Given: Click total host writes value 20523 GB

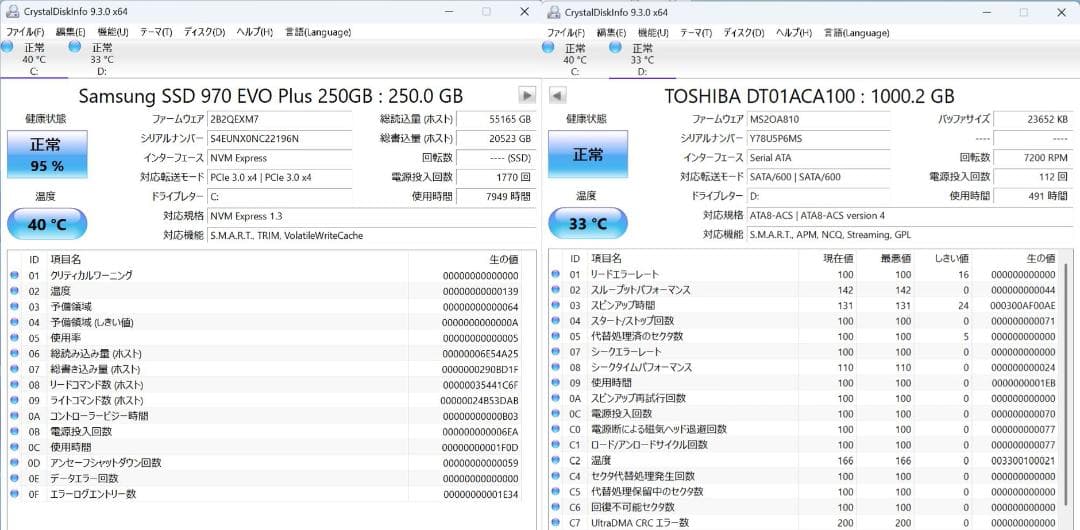Looking at the screenshot, I should pyautogui.click(x=495, y=139).
